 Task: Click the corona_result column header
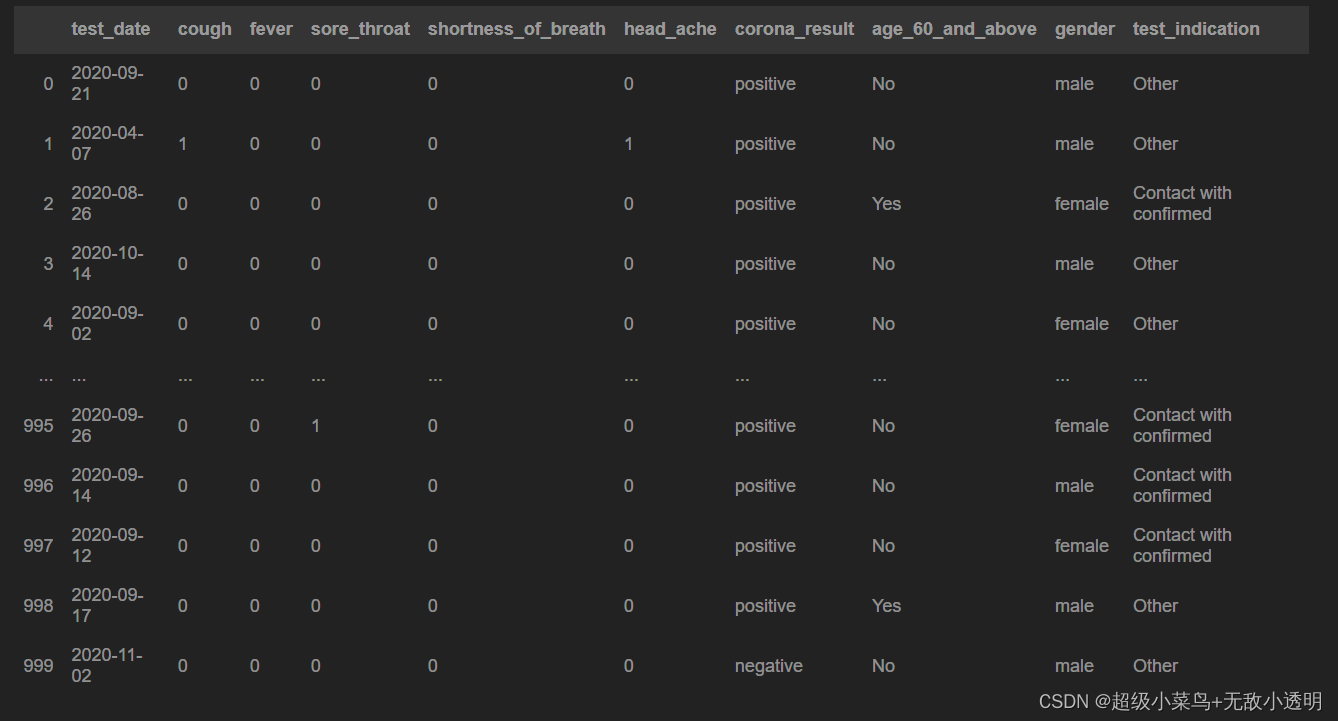[x=795, y=29]
